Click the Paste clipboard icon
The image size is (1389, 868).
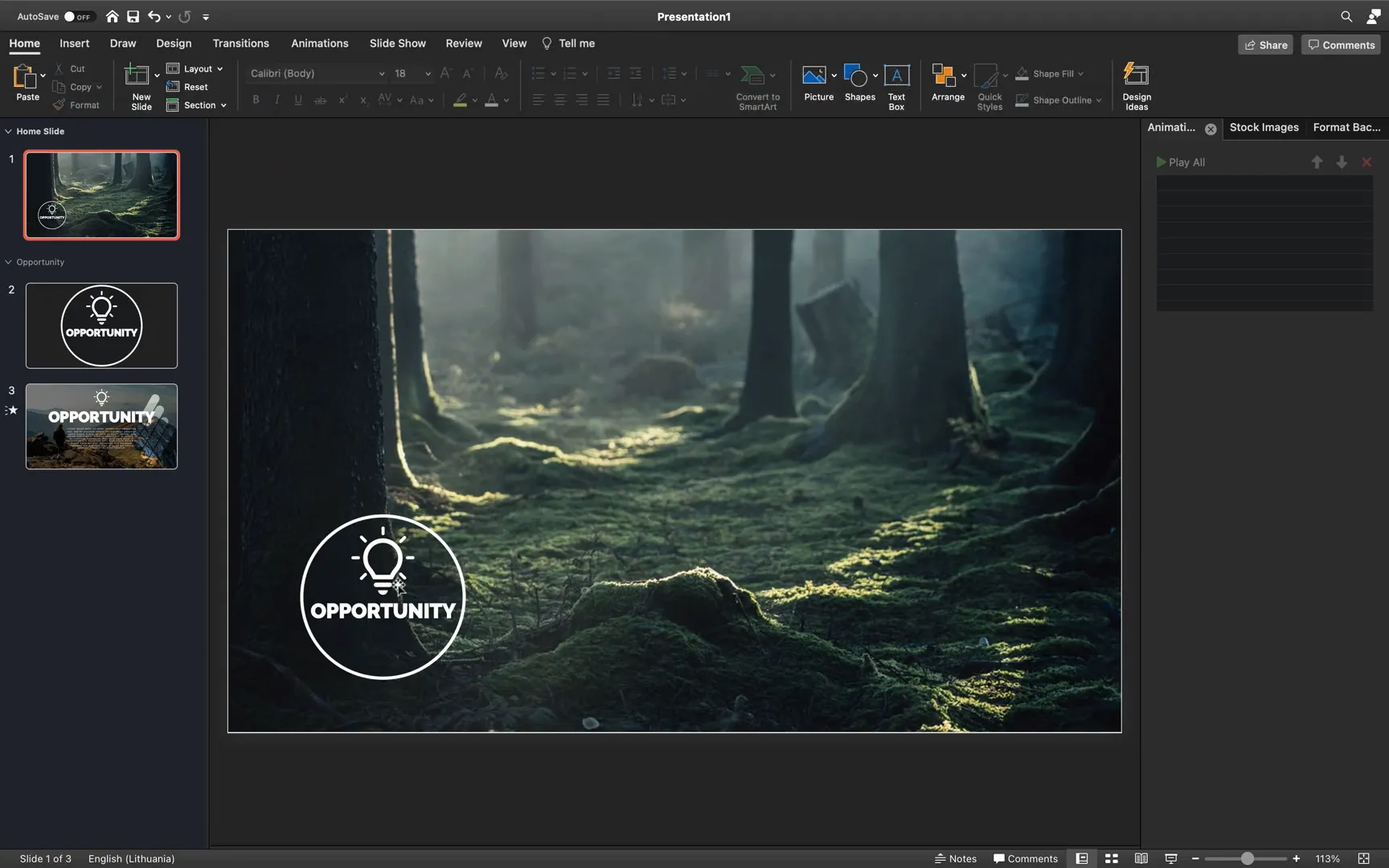pos(25,77)
